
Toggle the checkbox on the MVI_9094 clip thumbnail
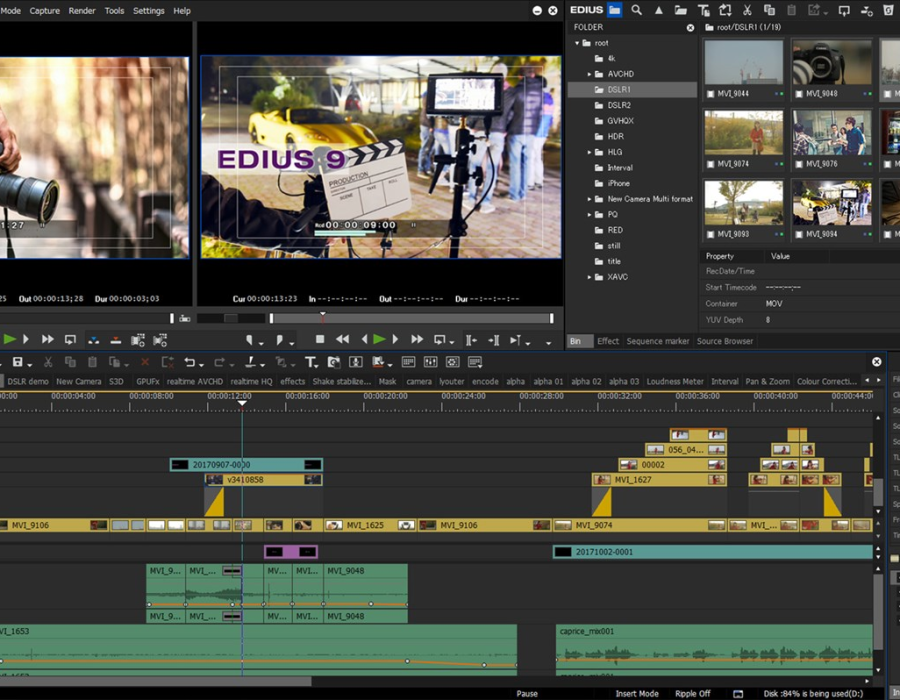[x=799, y=234]
